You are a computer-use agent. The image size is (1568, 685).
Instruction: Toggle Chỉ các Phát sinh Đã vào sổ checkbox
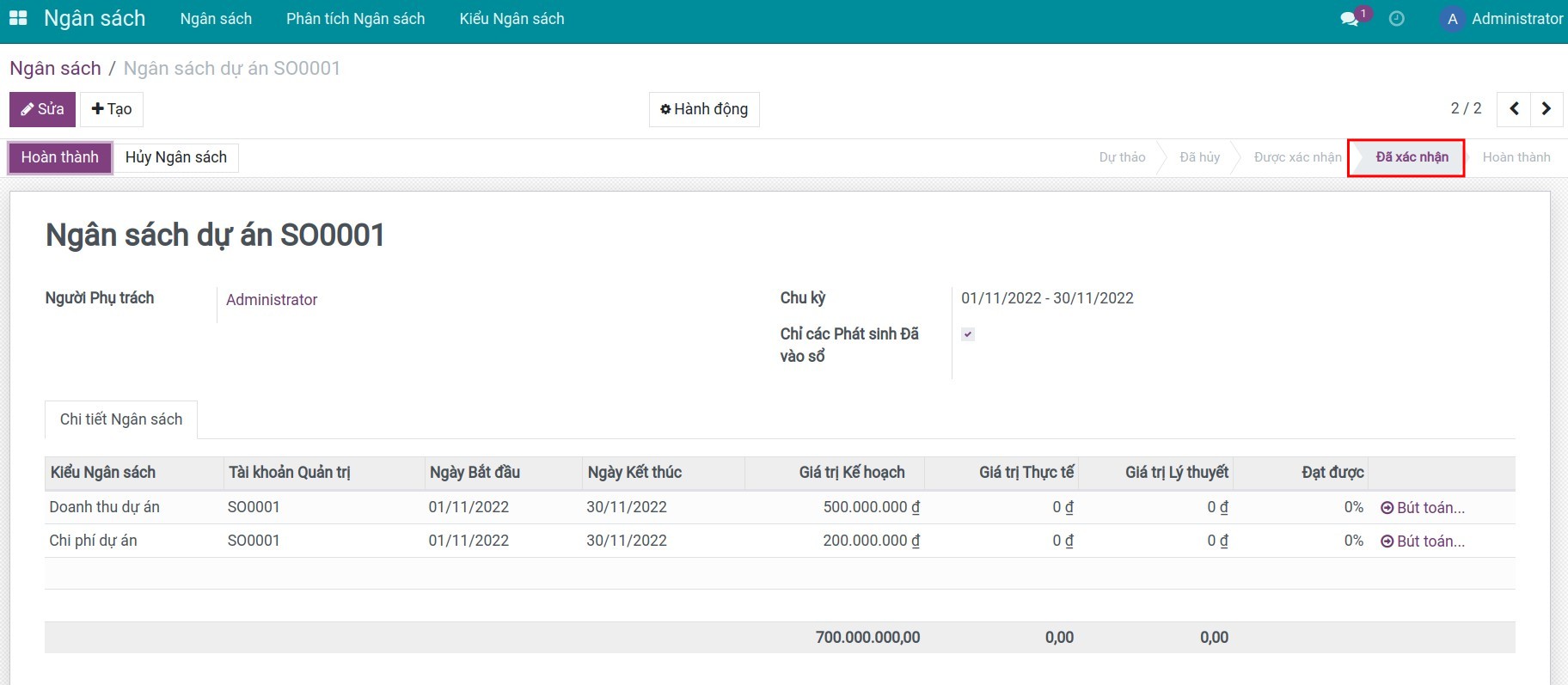(x=968, y=334)
